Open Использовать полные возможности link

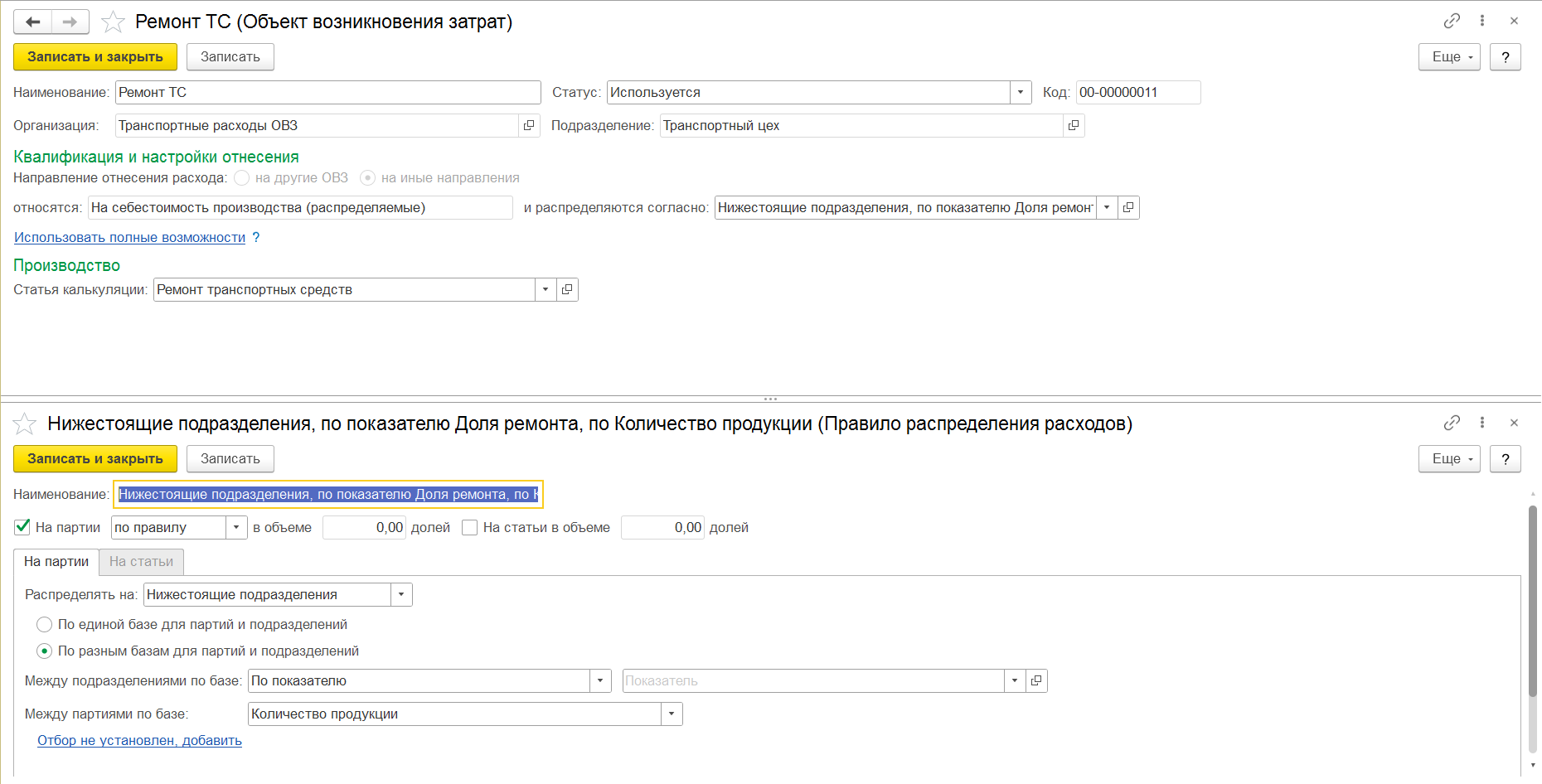129,237
